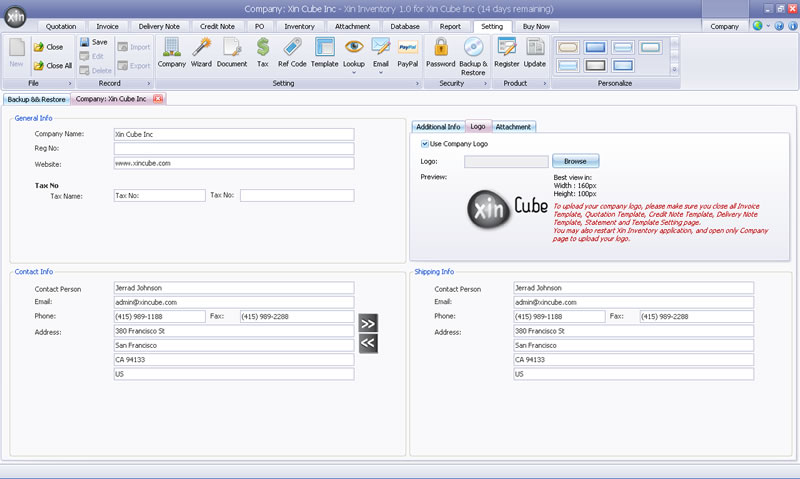The width and height of the screenshot is (800, 479).
Task: Select the first-row solid blue Personalize style swatch
Action: click(595, 47)
